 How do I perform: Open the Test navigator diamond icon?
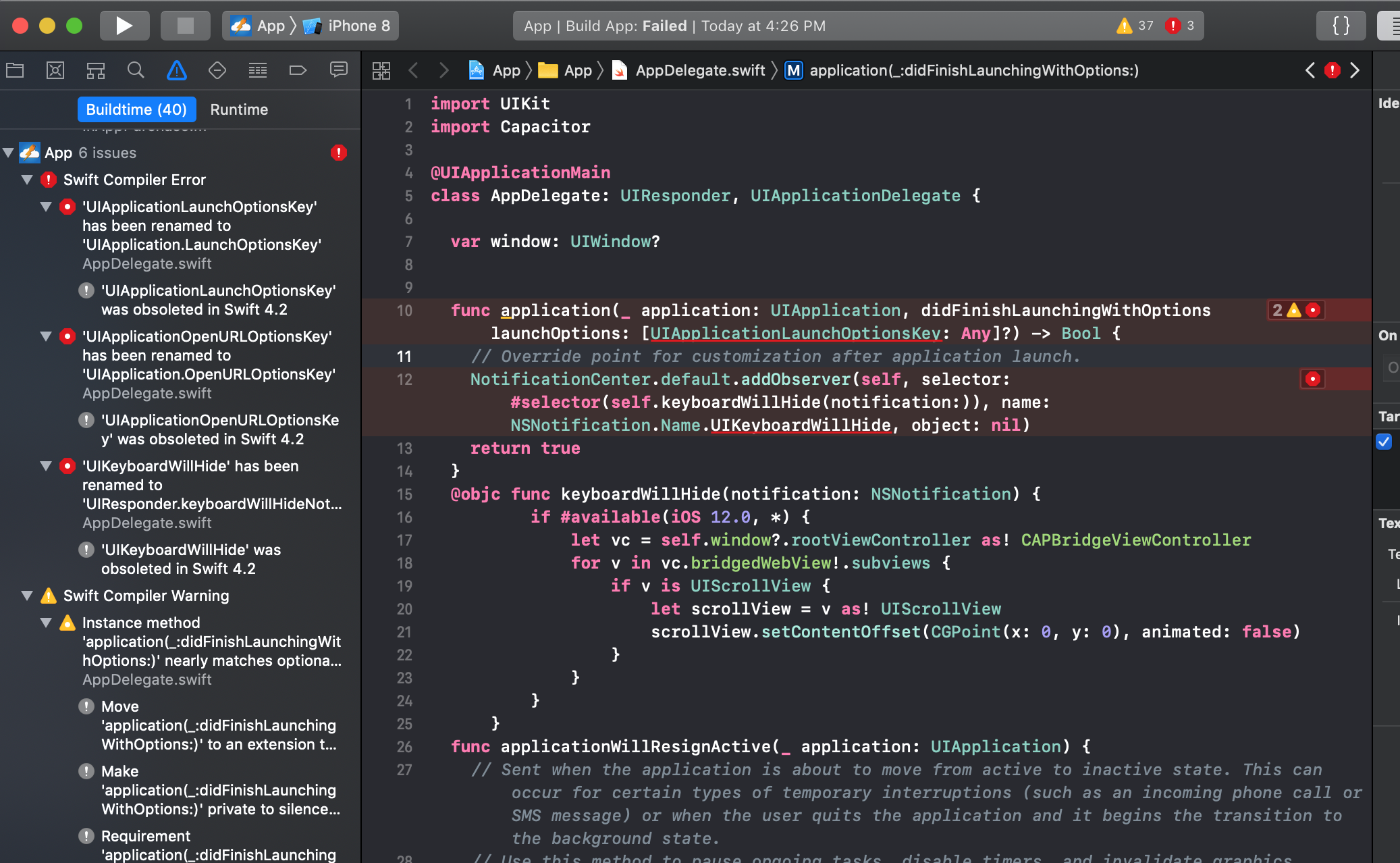[217, 70]
